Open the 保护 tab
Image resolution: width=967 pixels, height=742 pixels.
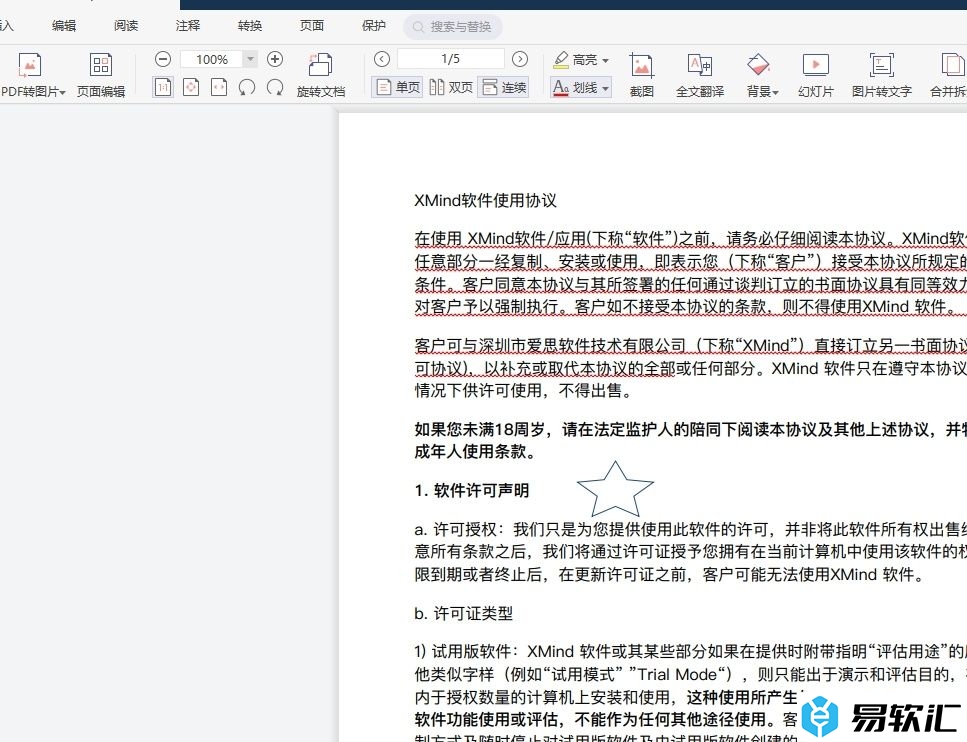(374, 25)
